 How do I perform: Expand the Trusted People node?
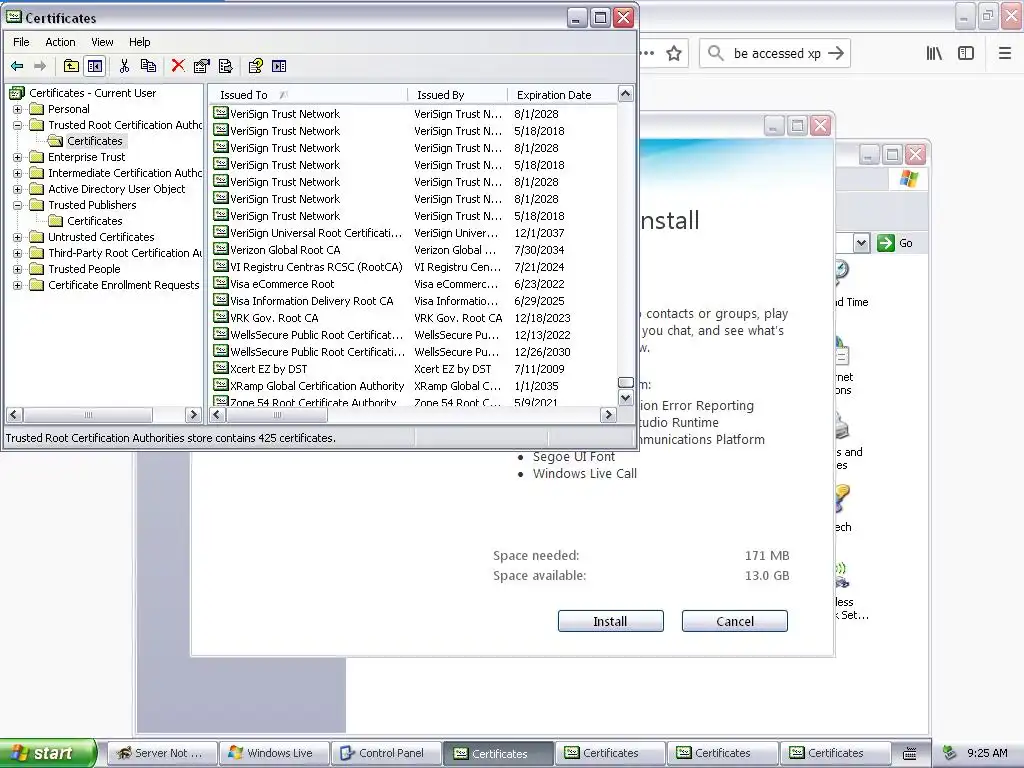pos(18,269)
